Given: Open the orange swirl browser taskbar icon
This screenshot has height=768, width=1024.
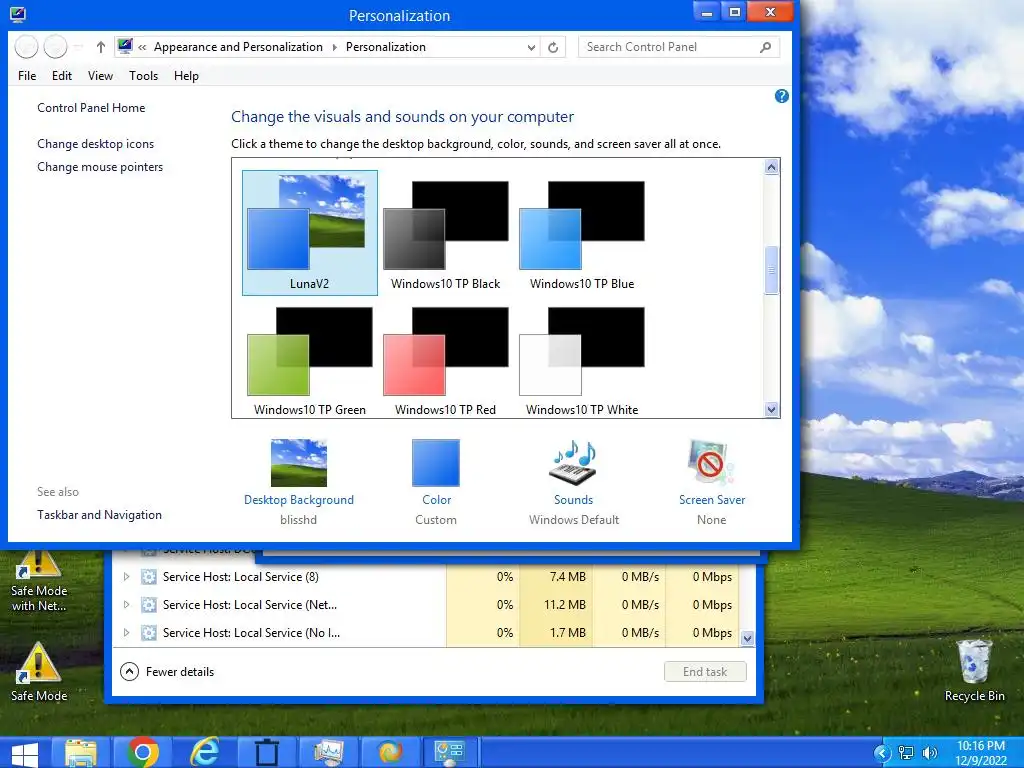Looking at the screenshot, I should tap(390, 752).
